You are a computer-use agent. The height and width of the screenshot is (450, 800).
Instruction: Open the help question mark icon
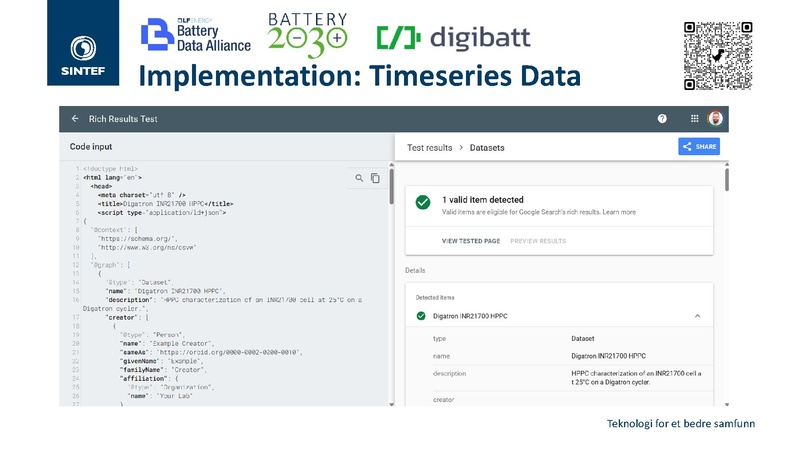662,119
